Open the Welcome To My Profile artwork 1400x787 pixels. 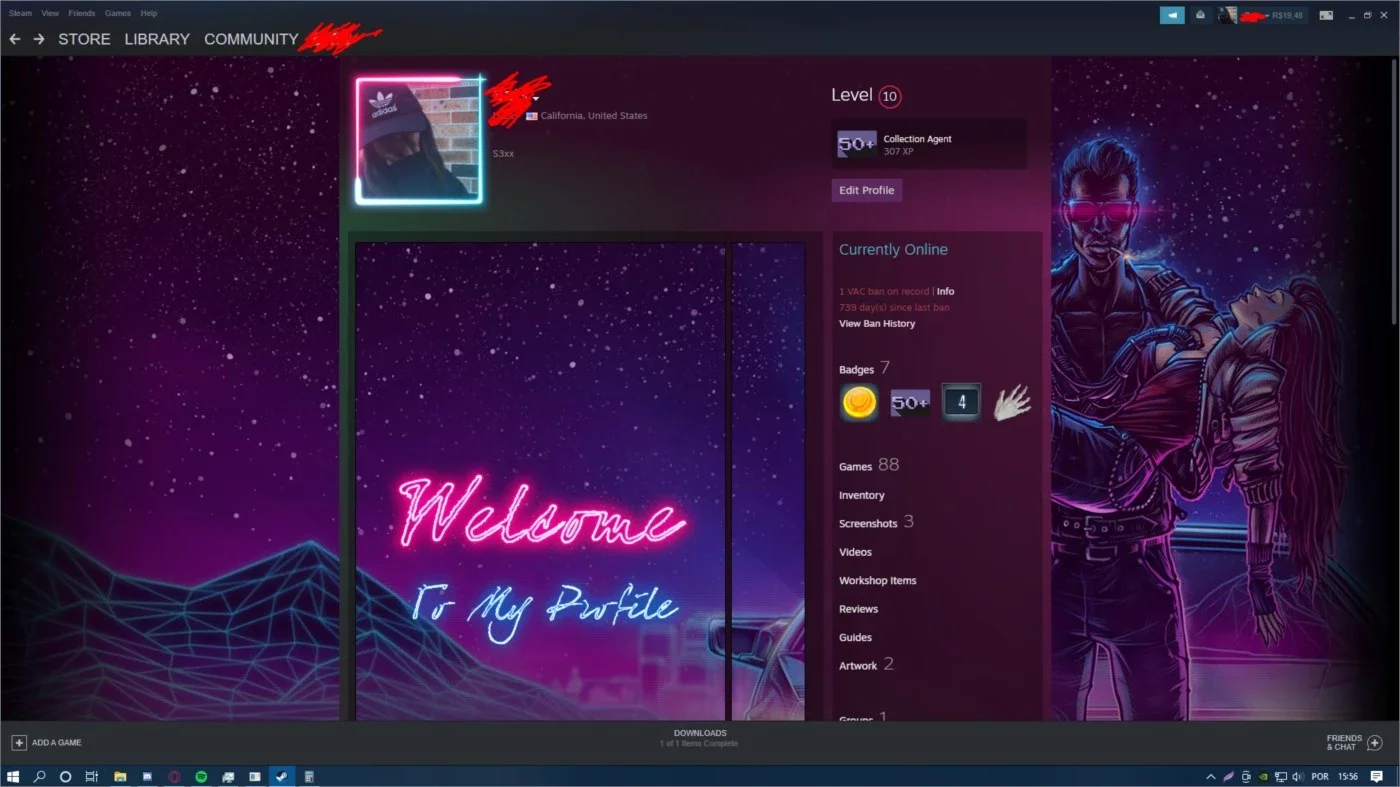[x=541, y=481]
